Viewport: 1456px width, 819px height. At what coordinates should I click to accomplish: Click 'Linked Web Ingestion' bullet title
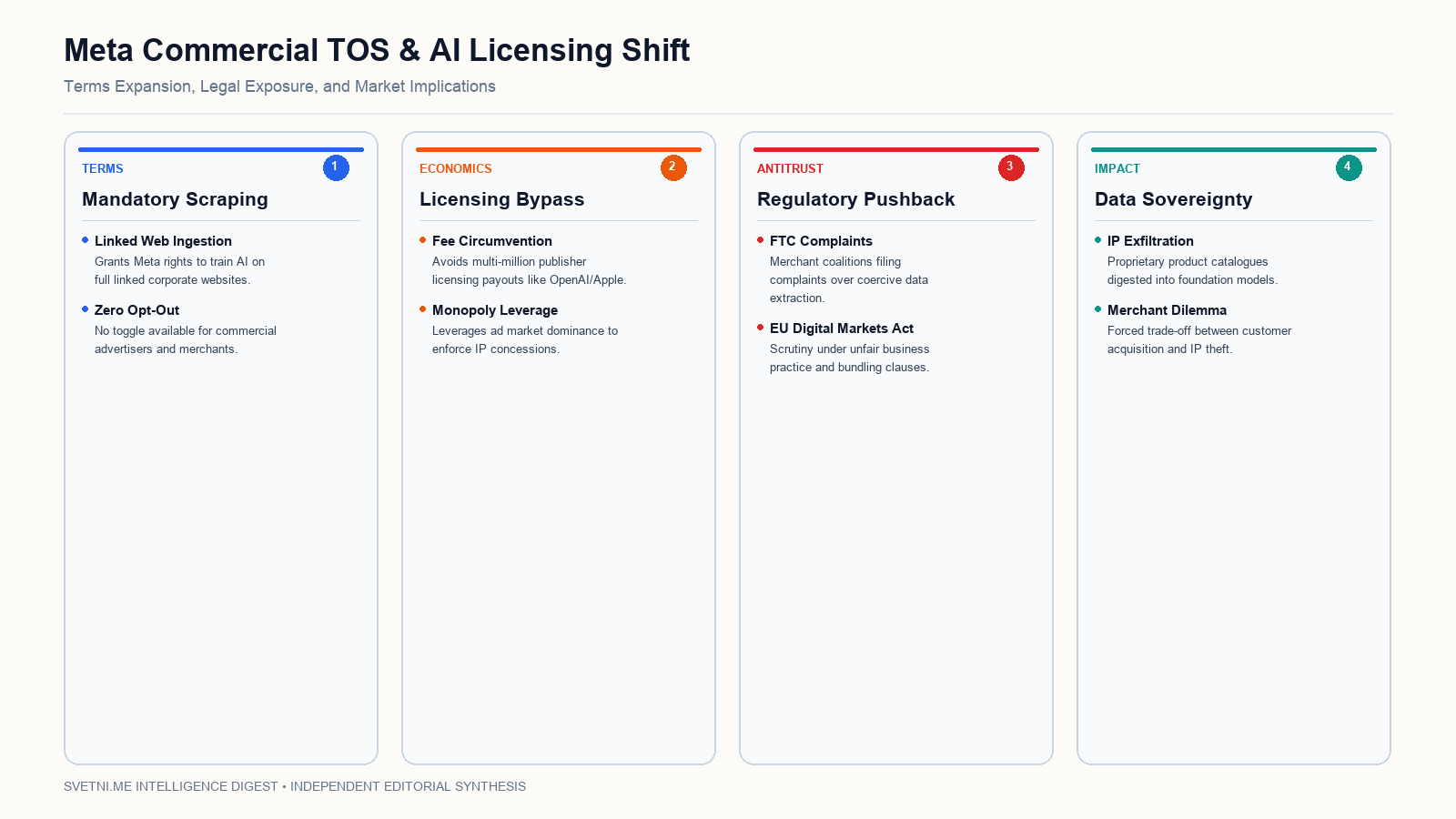click(x=163, y=241)
